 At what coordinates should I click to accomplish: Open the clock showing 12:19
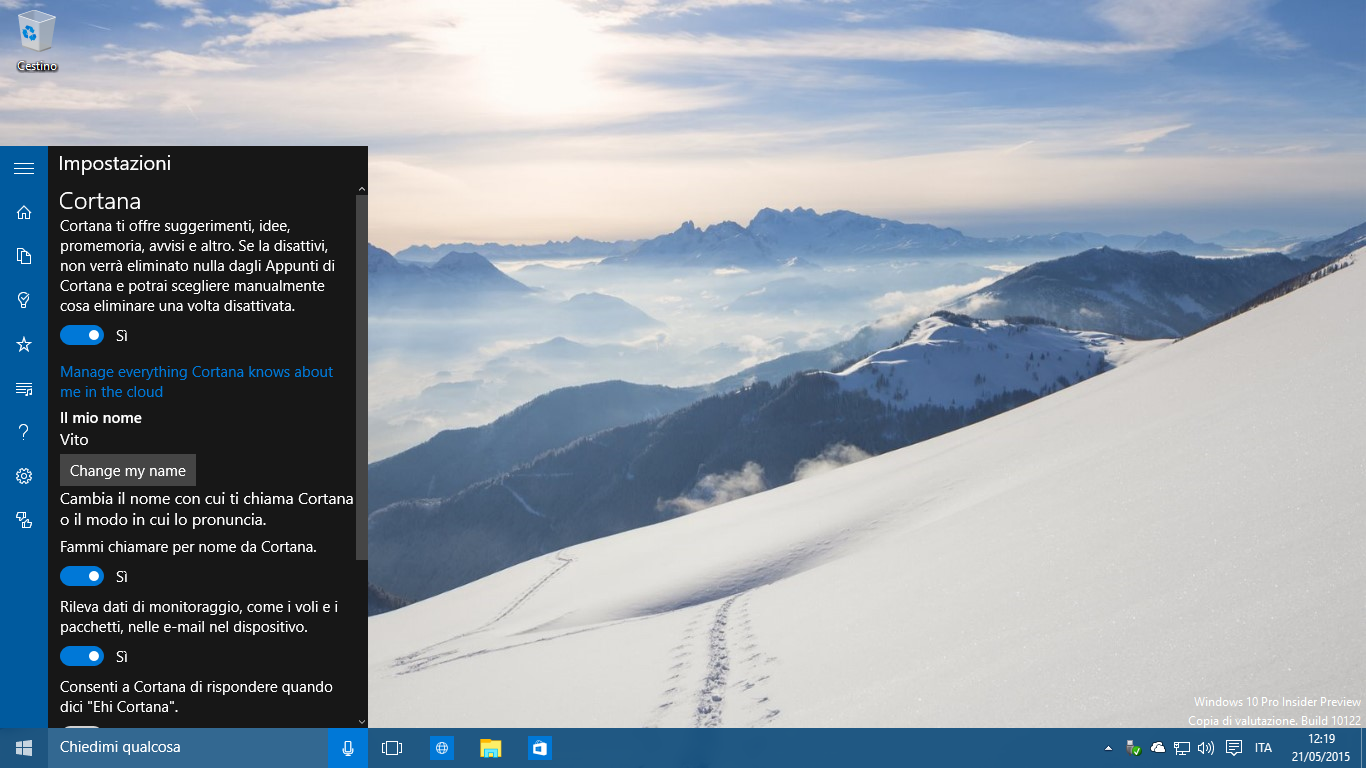(x=1321, y=748)
